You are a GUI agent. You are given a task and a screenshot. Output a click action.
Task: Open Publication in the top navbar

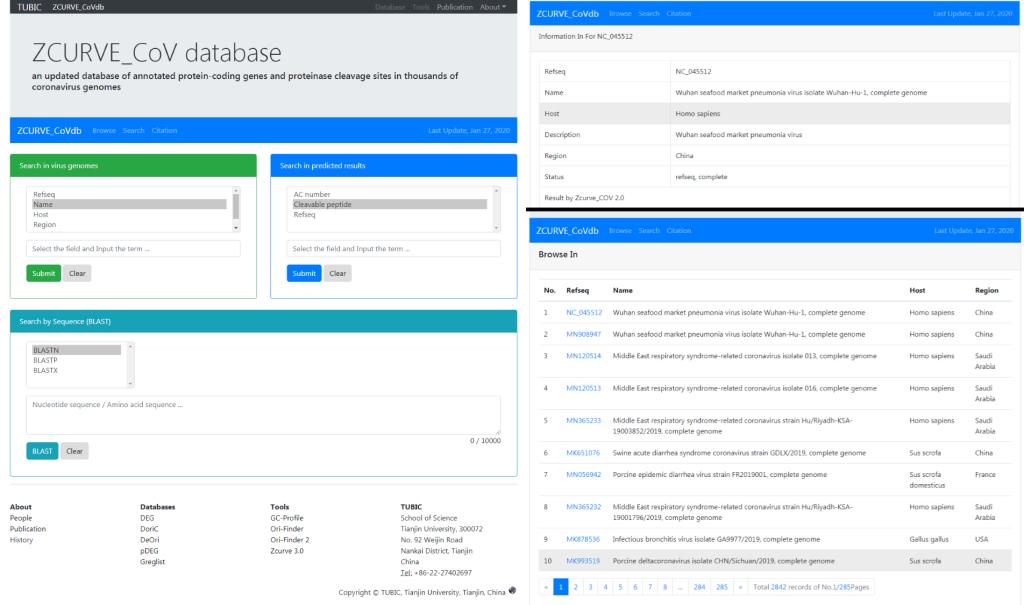pyautogui.click(x=455, y=7)
